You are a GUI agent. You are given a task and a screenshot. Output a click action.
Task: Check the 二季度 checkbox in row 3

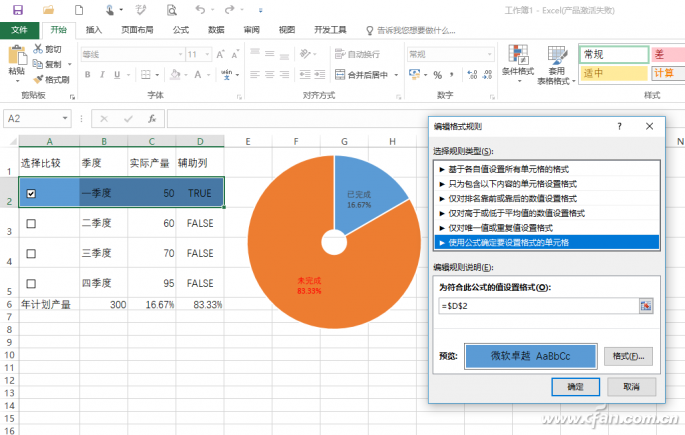pyautogui.click(x=31, y=224)
